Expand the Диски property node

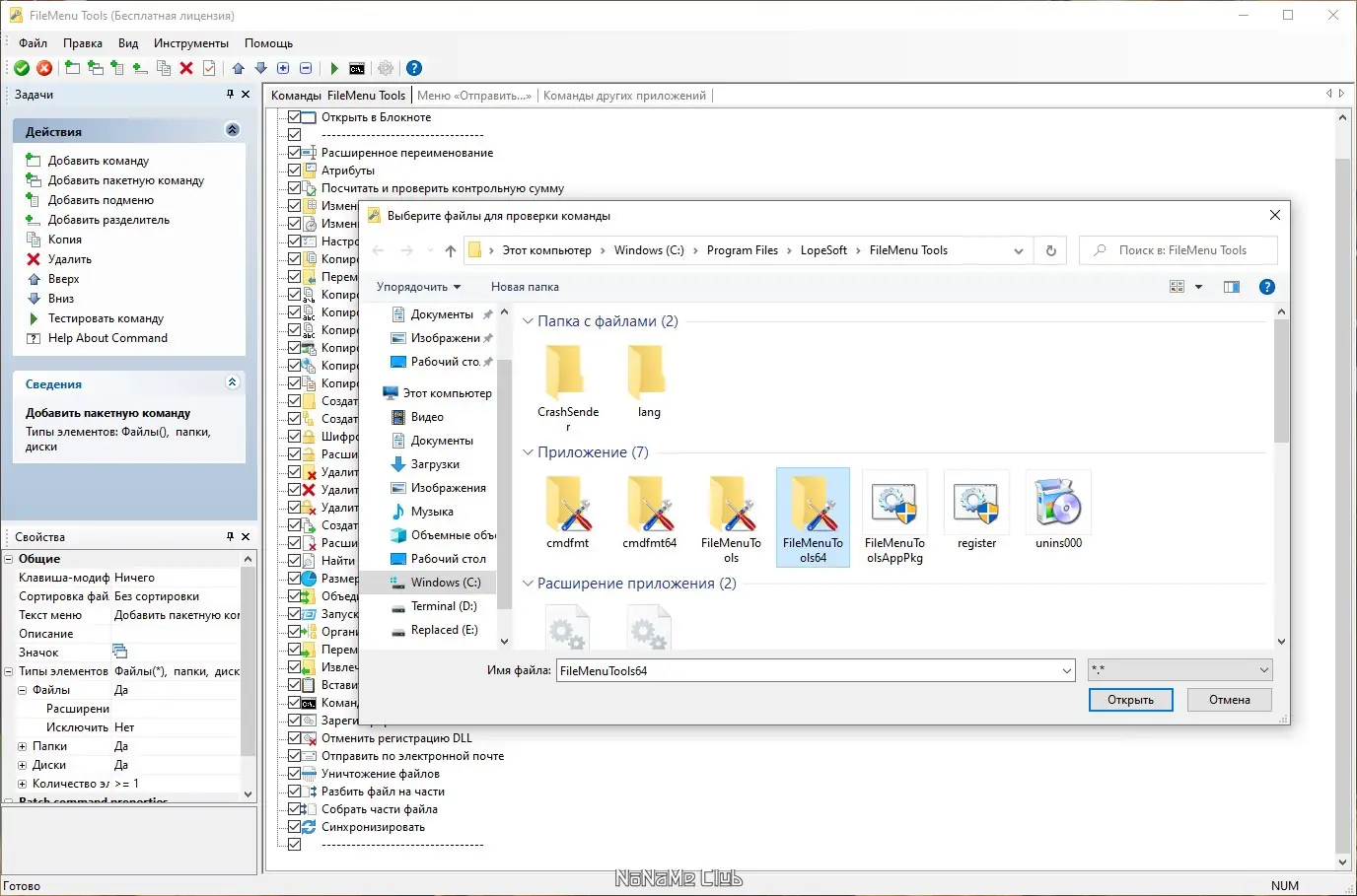(x=23, y=765)
